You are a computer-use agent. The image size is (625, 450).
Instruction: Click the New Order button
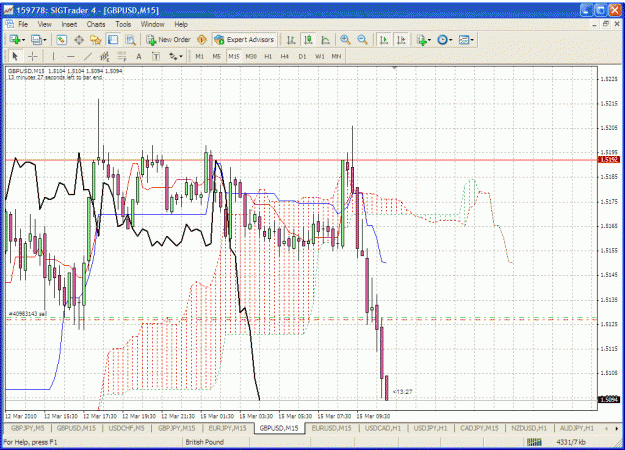click(x=168, y=40)
